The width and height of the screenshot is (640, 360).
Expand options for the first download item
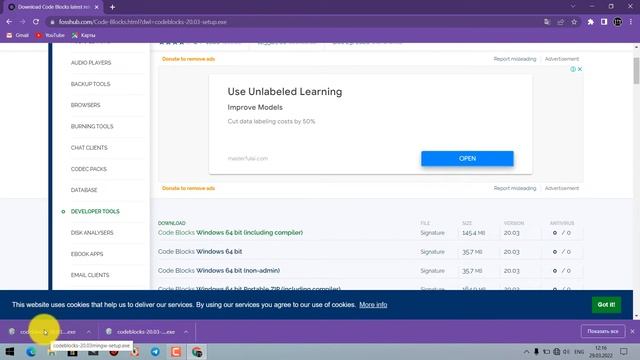point(89,332)
